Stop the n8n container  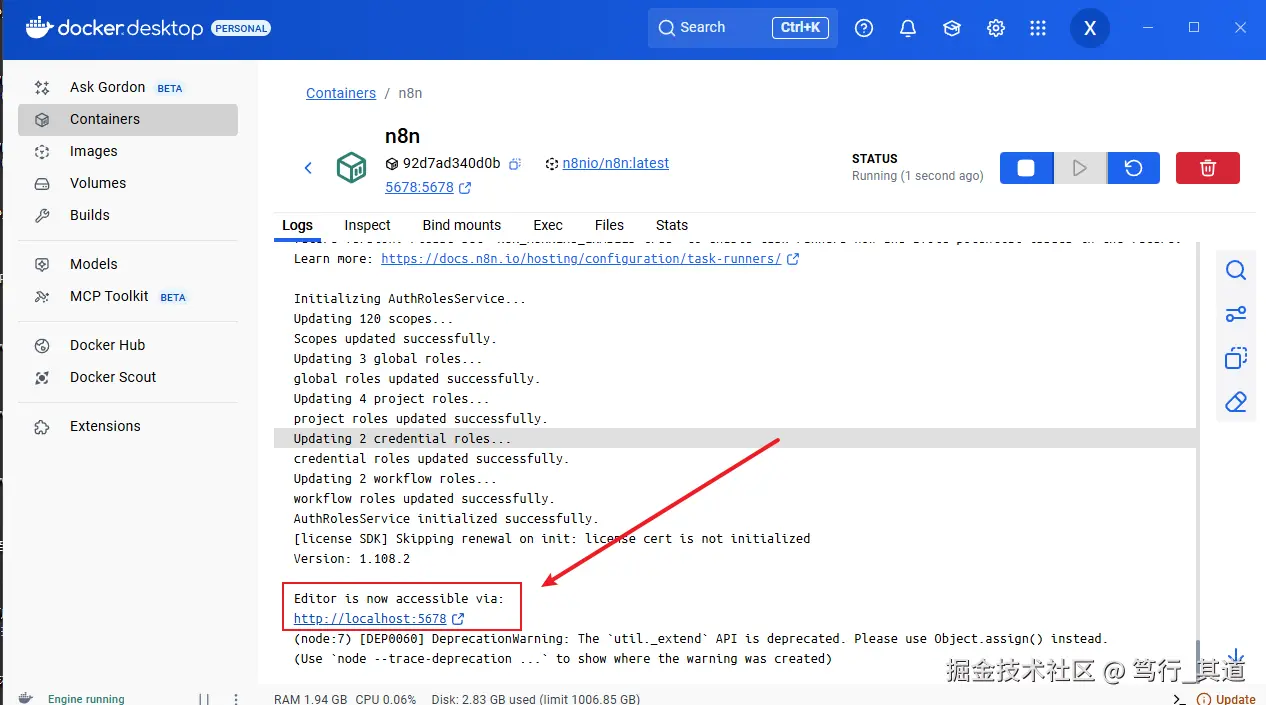[x=1026, y=168]
